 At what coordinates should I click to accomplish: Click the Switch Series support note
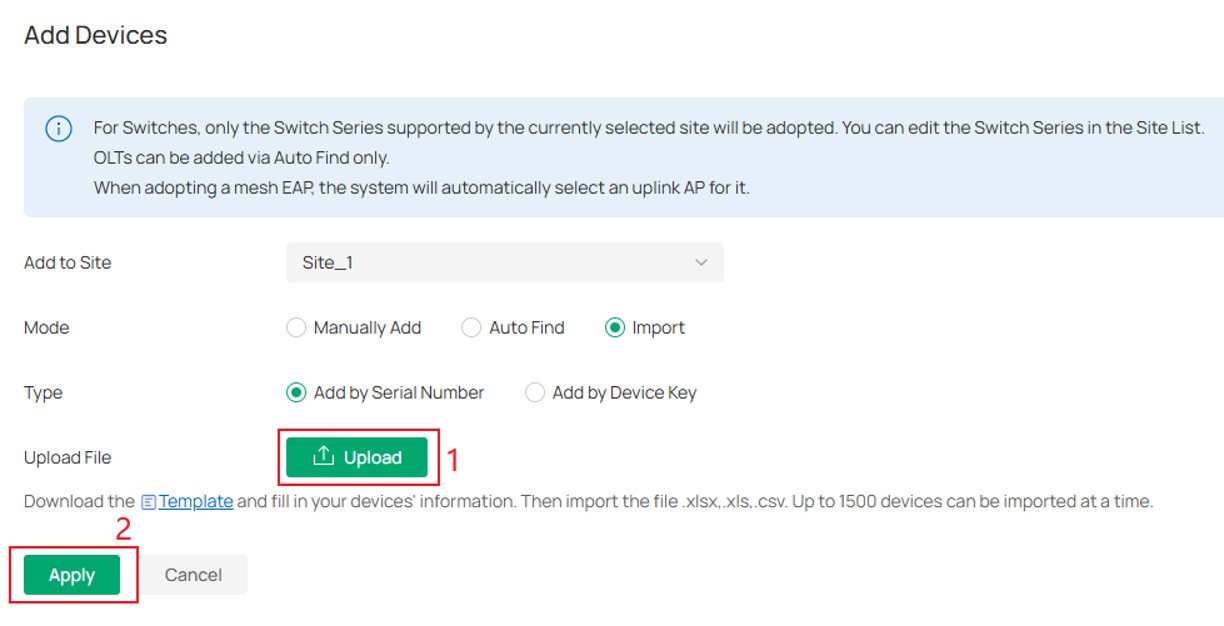point(649,128)
